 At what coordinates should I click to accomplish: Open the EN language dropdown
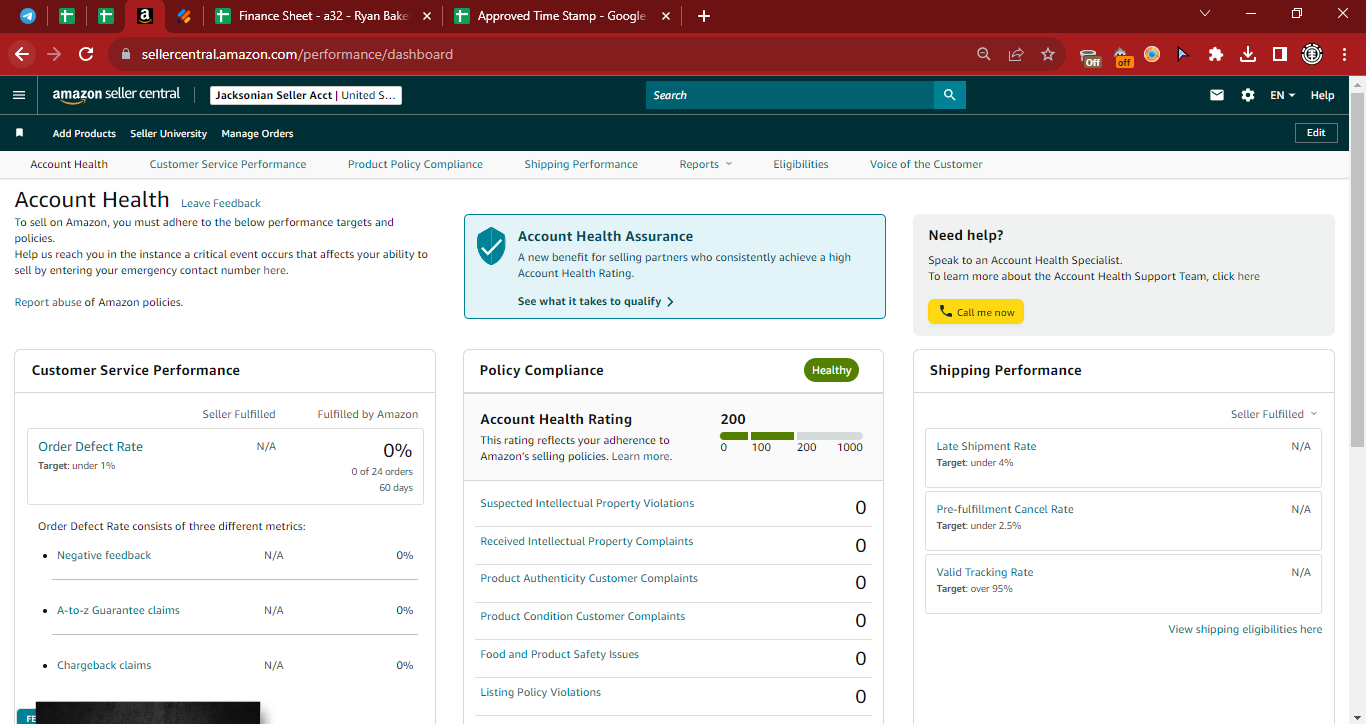click(x=1282, y=95)
